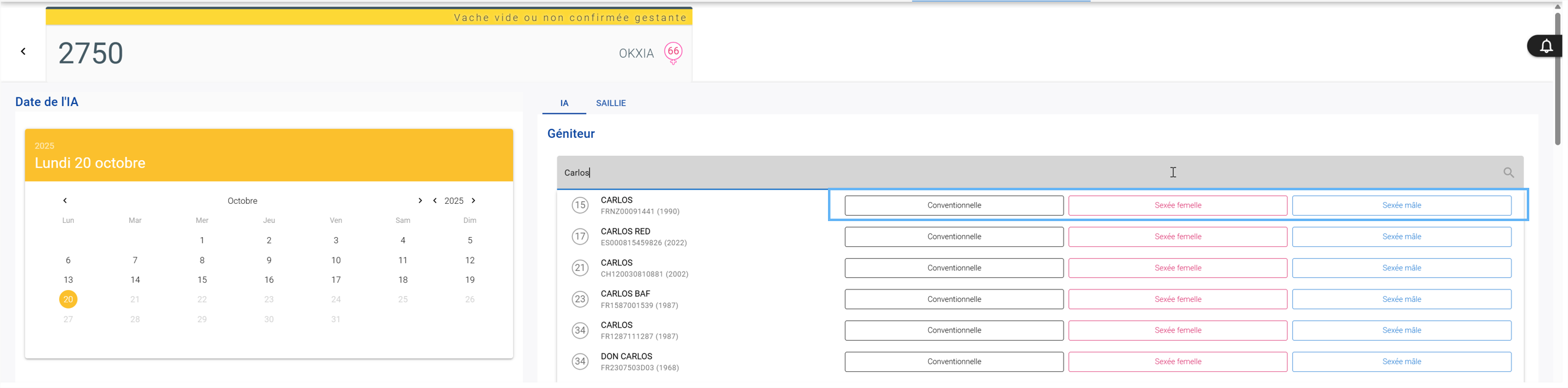This screenshot has width=1568, height=388.
Task: Click the 21 badge for CARLOS CH120030810881
Action: 580,269
